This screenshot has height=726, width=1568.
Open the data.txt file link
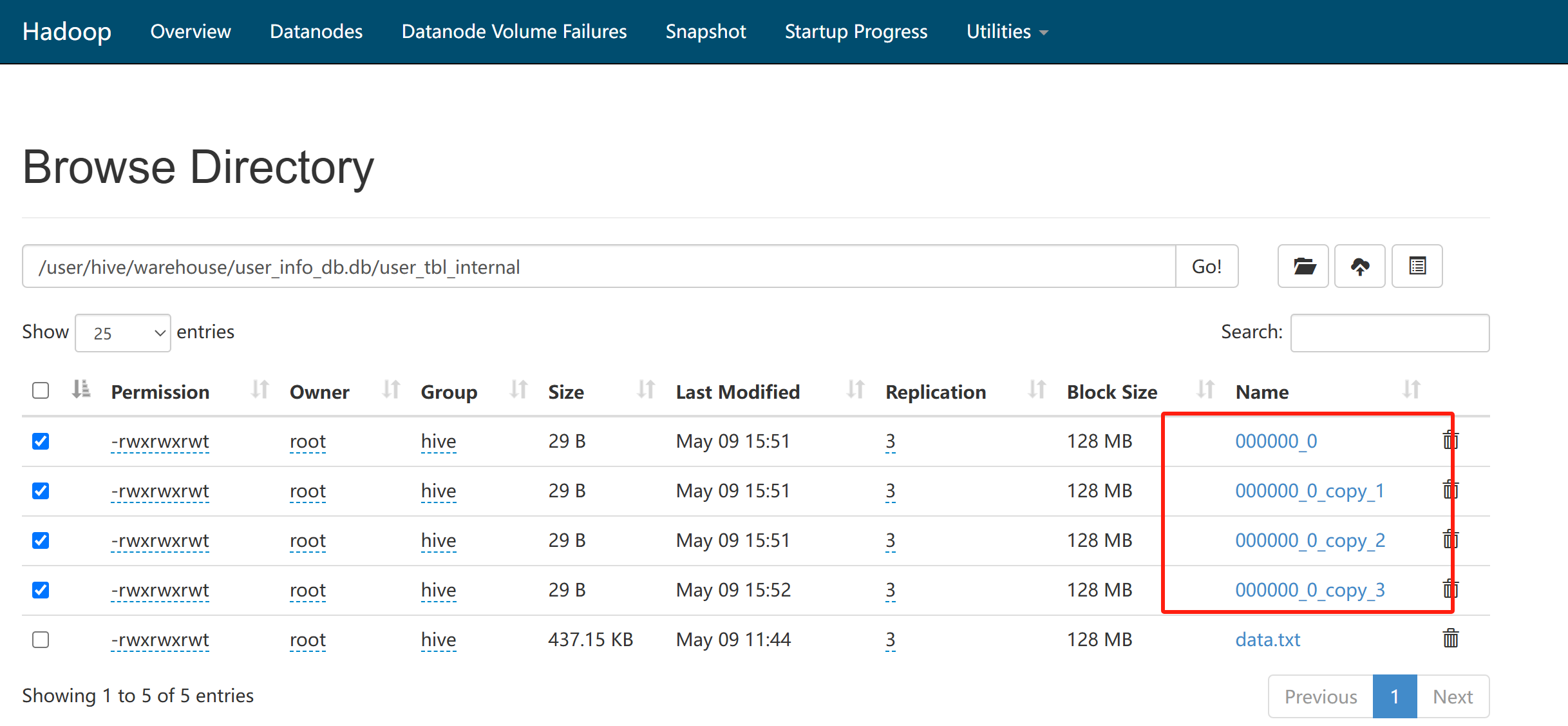[1267, 640]
